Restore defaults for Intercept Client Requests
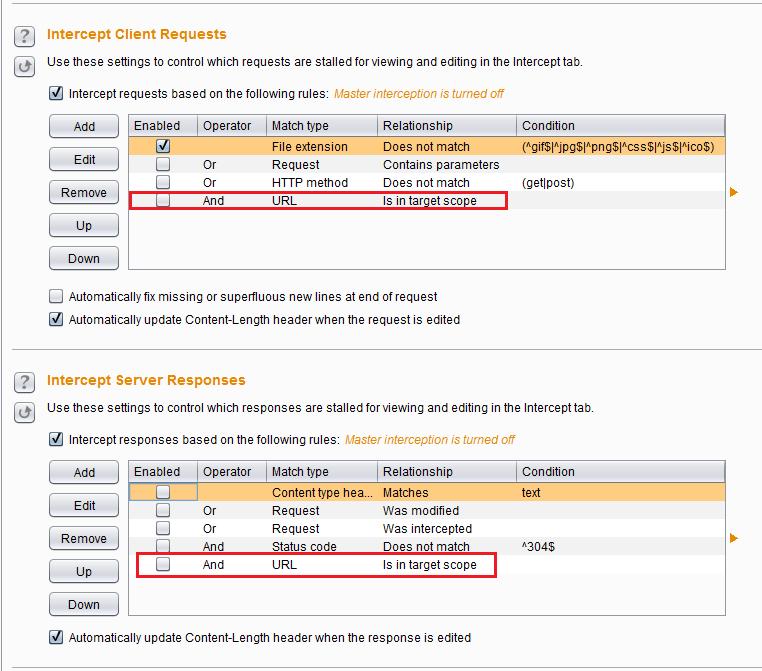 (x=24, y=67)
